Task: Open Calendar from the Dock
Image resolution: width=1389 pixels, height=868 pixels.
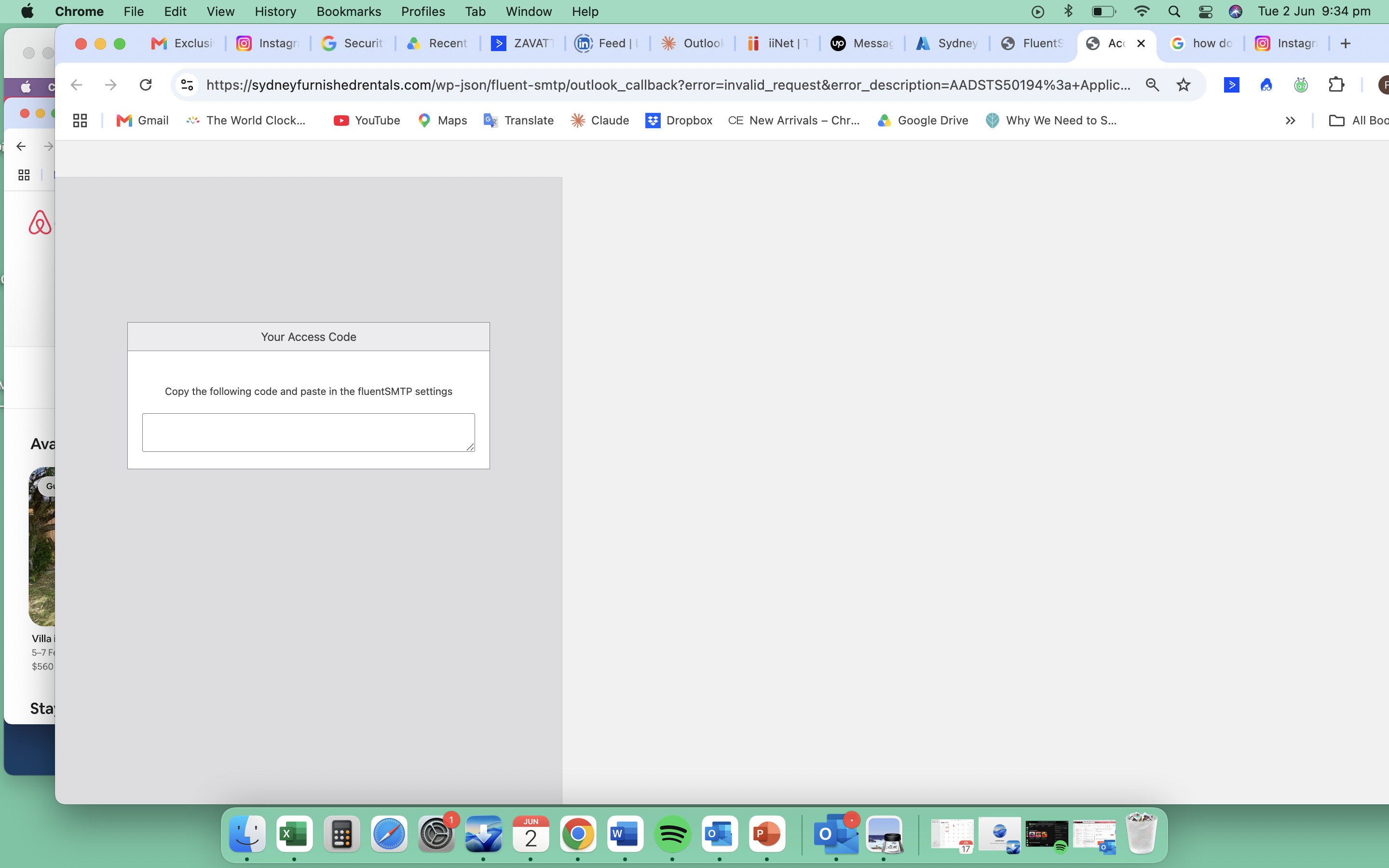Action: point(531,835)
